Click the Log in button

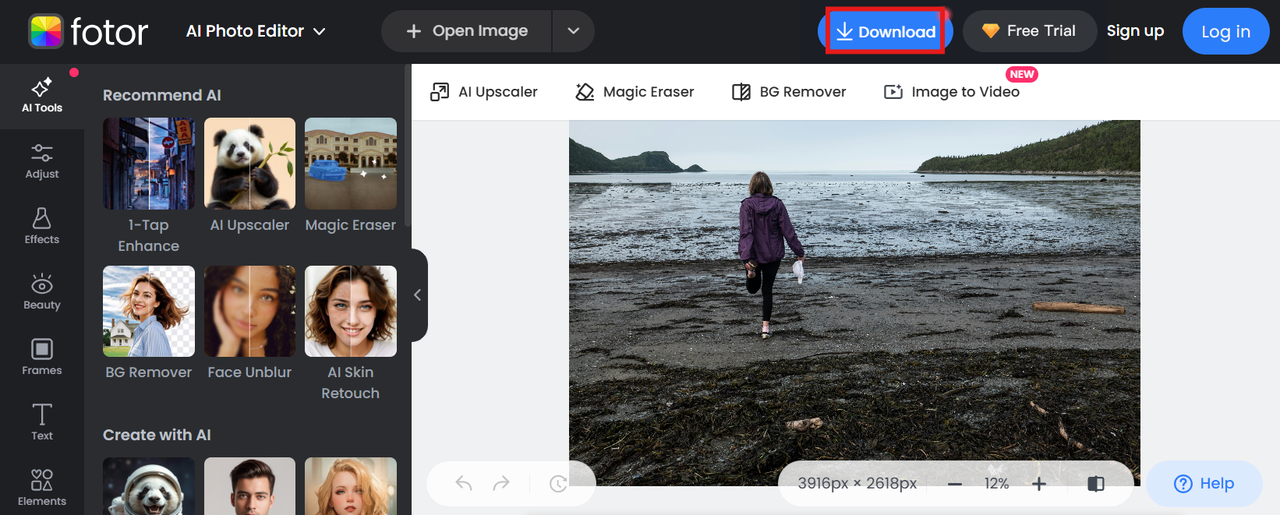pyautogui.click(x=1226, y=31)
